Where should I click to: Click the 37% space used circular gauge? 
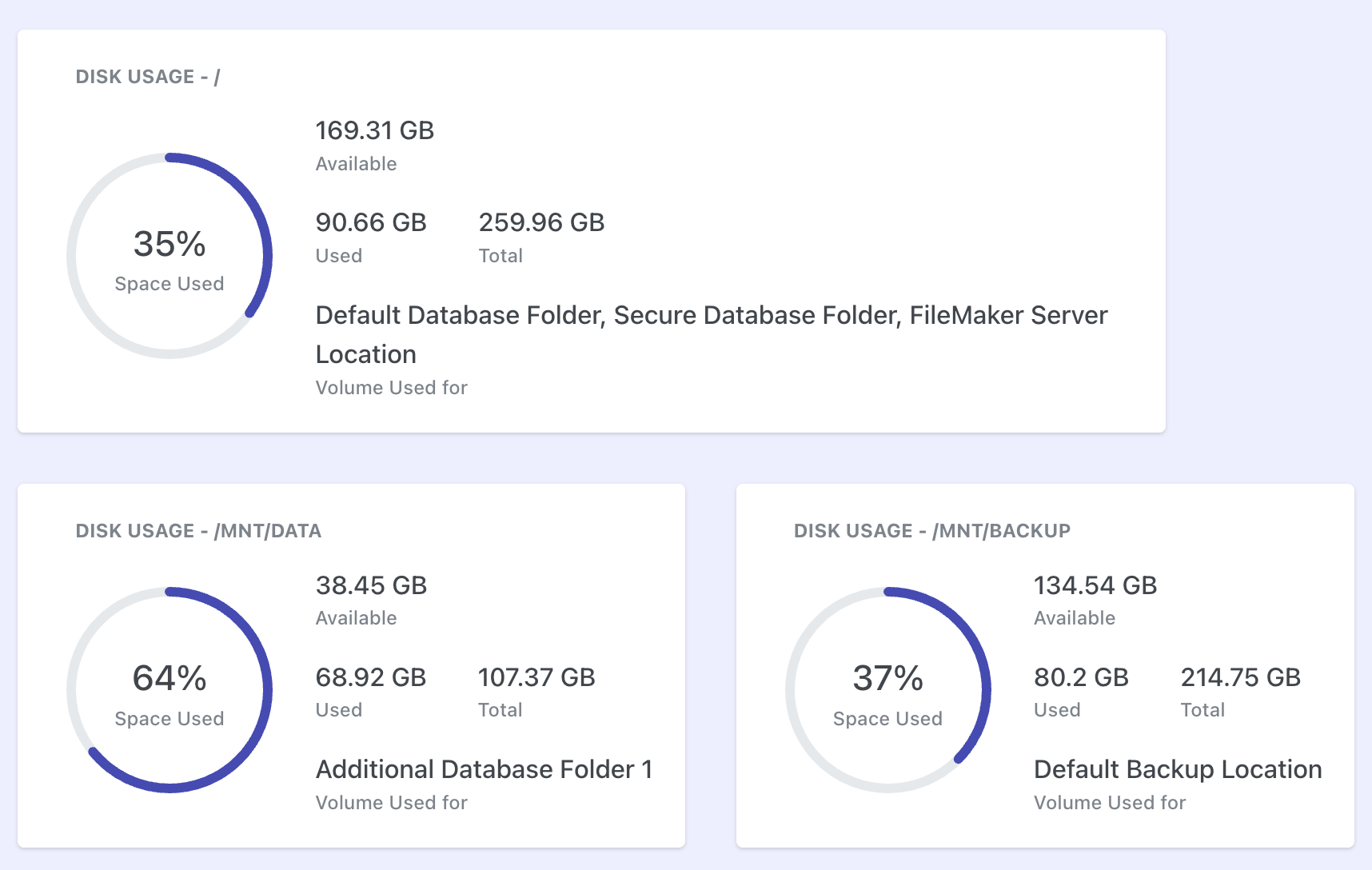point(887,690)
